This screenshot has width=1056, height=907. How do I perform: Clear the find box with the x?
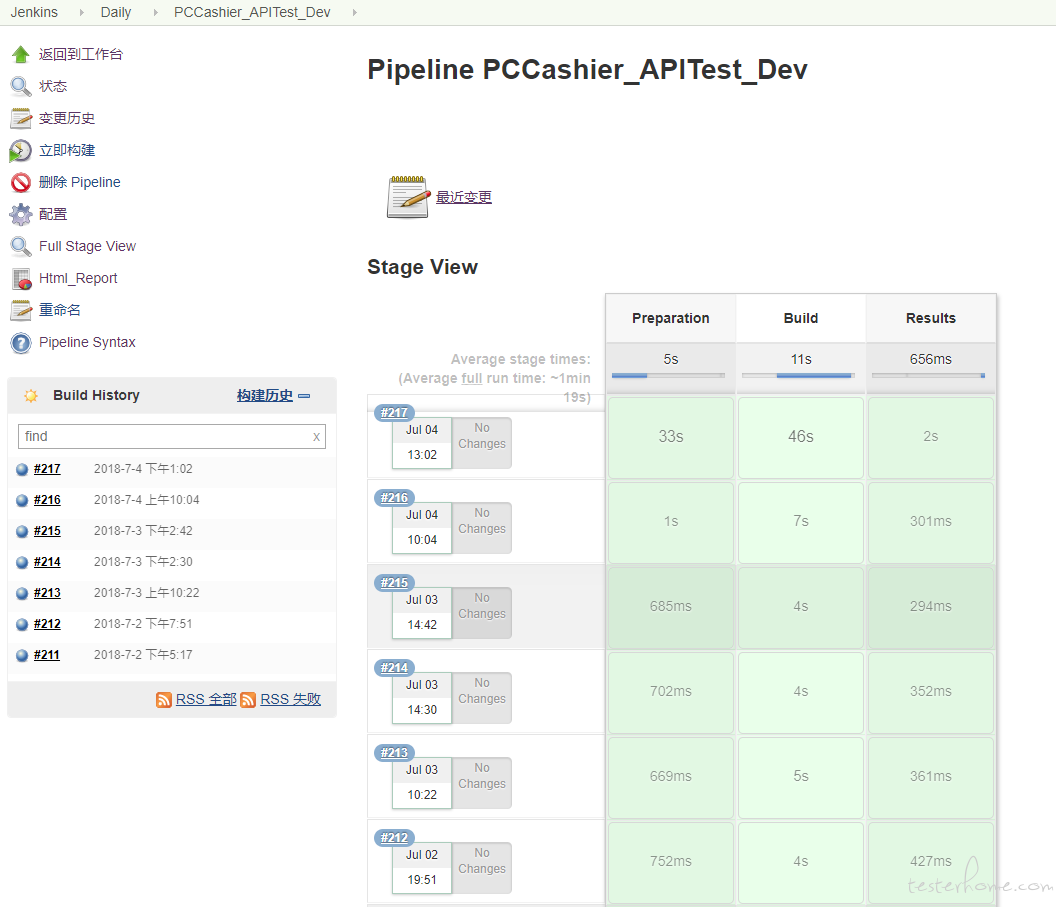click(316, 437)
